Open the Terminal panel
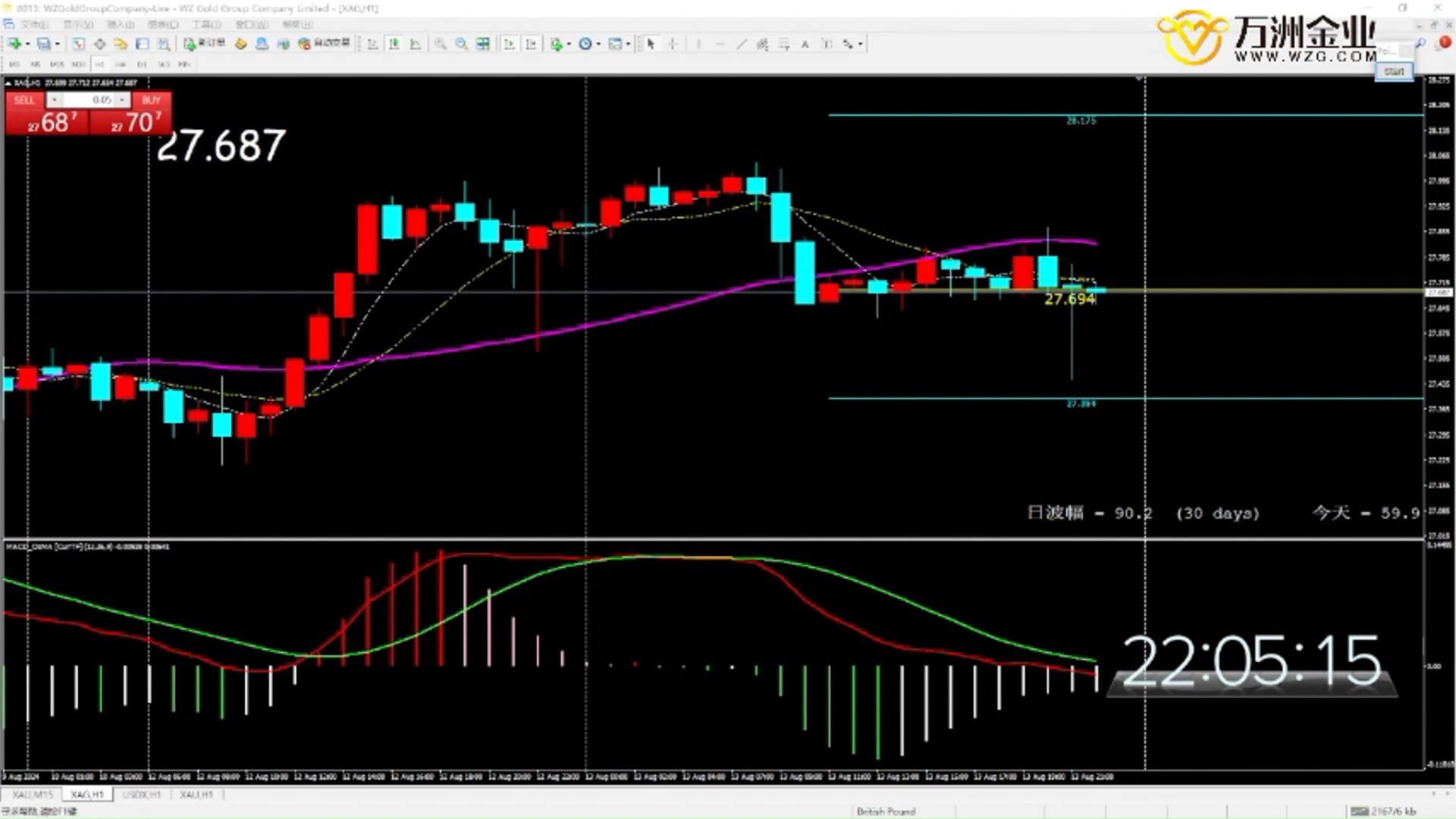Image resolution: width=1456 pixels, height=819 pixels. (142, 44)
